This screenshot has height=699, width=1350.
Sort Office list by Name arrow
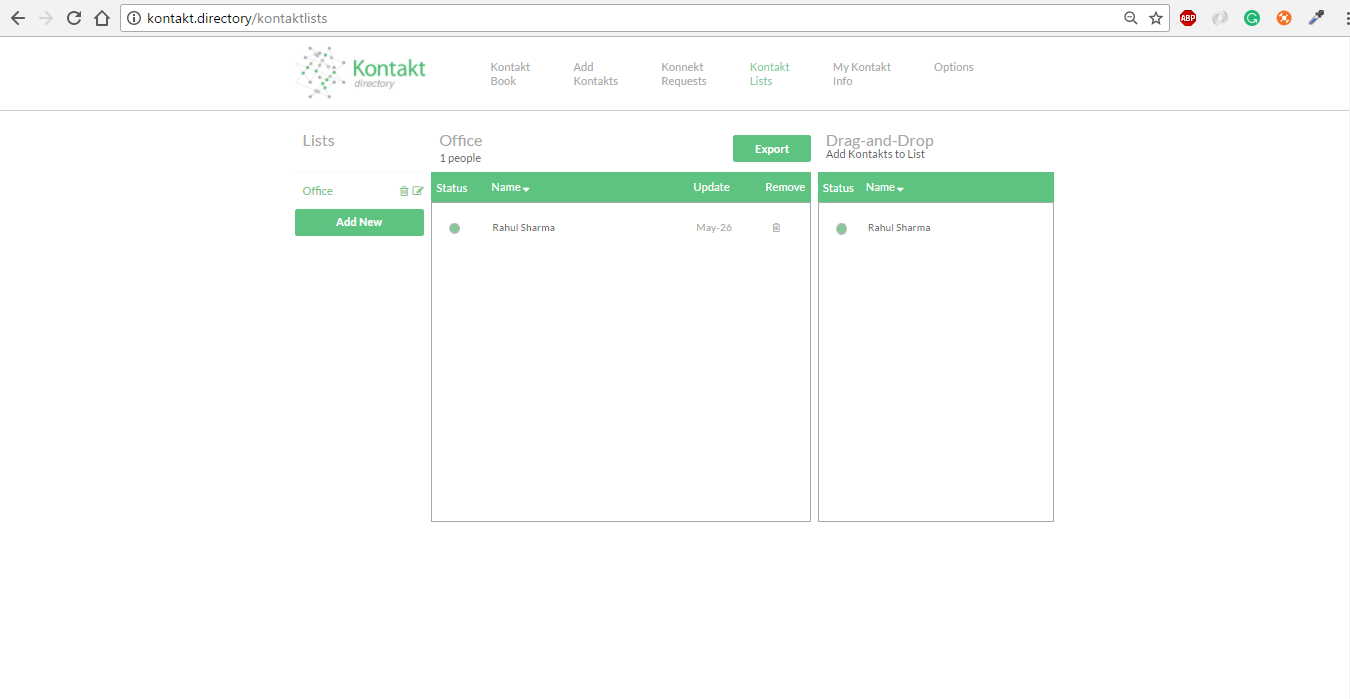tap(526, 189)
